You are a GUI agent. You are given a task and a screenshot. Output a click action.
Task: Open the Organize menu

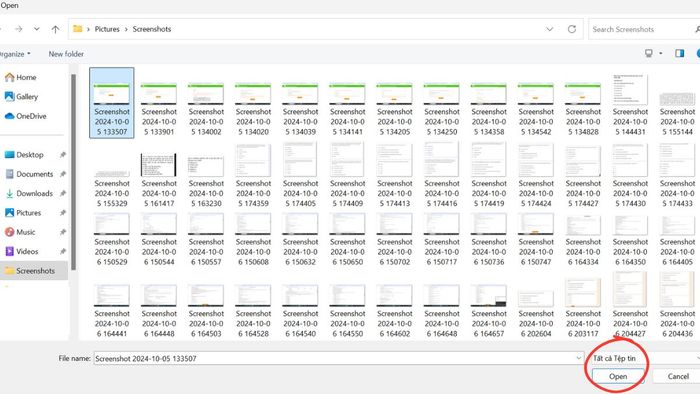coord(15,54)
